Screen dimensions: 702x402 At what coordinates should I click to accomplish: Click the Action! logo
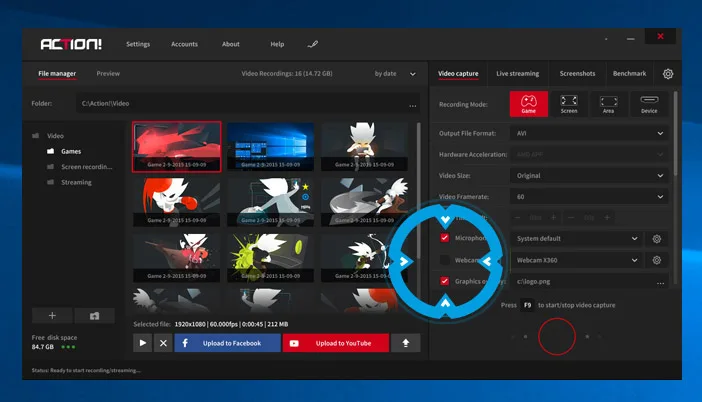tap(71, 44)
